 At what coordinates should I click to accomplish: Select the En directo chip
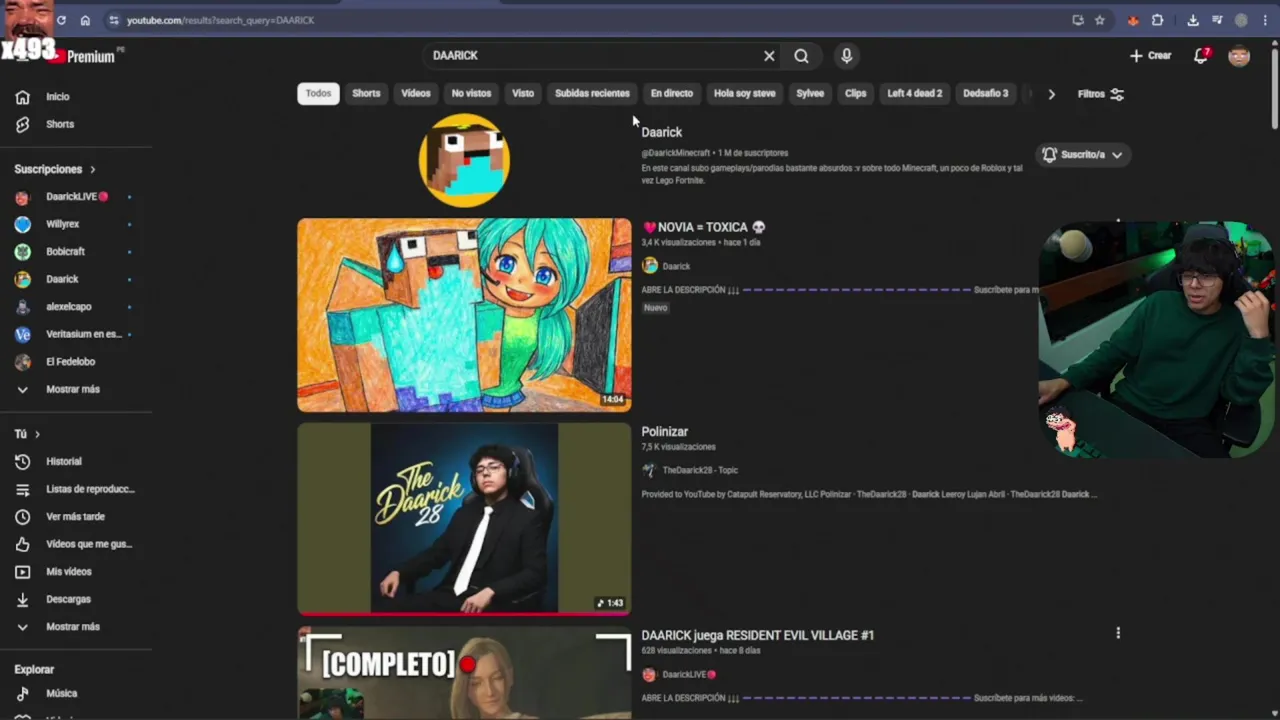[x=672, y=93]
